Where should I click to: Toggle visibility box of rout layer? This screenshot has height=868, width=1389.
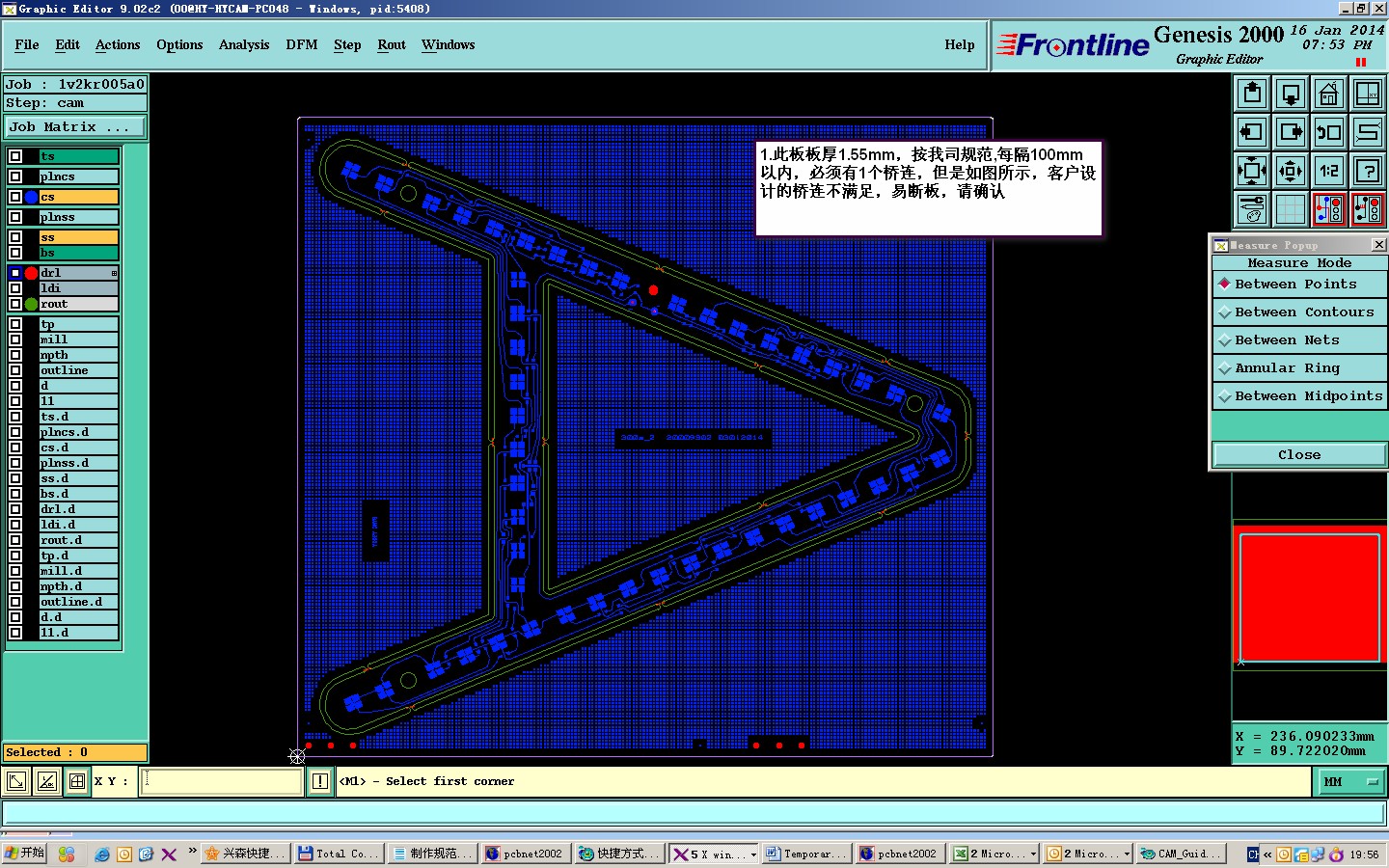pyautogui.click(x=15, y=304)
